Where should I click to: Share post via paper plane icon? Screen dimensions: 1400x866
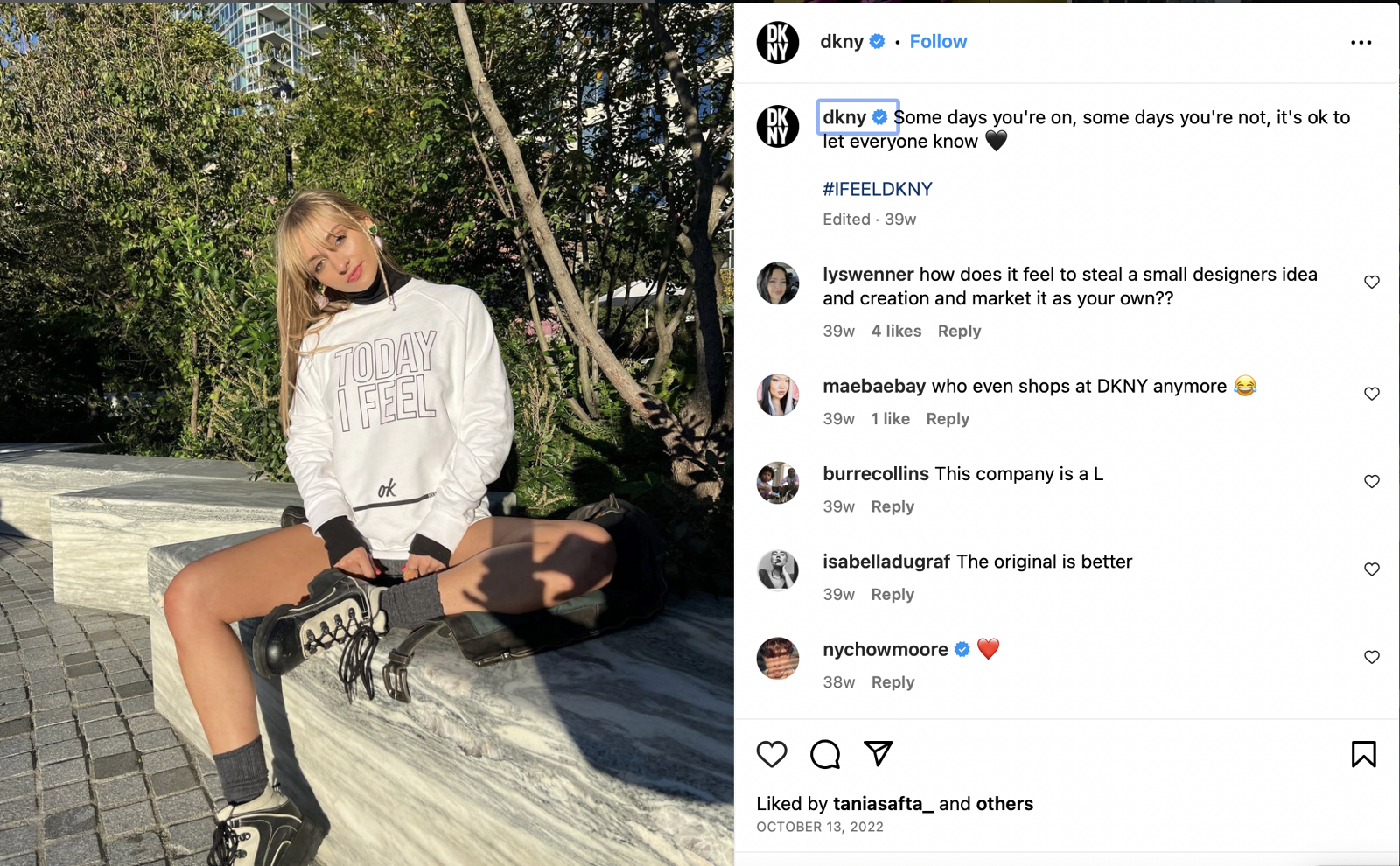tap(878, 753)
